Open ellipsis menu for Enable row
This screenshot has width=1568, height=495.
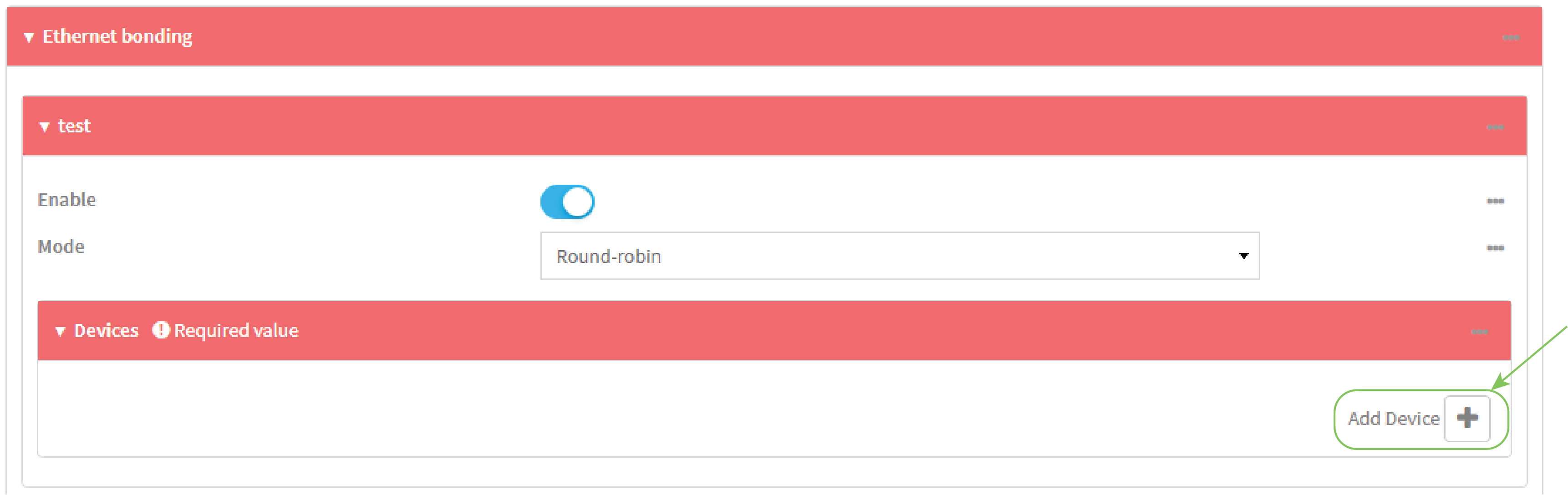click(x=1495, y=201)
